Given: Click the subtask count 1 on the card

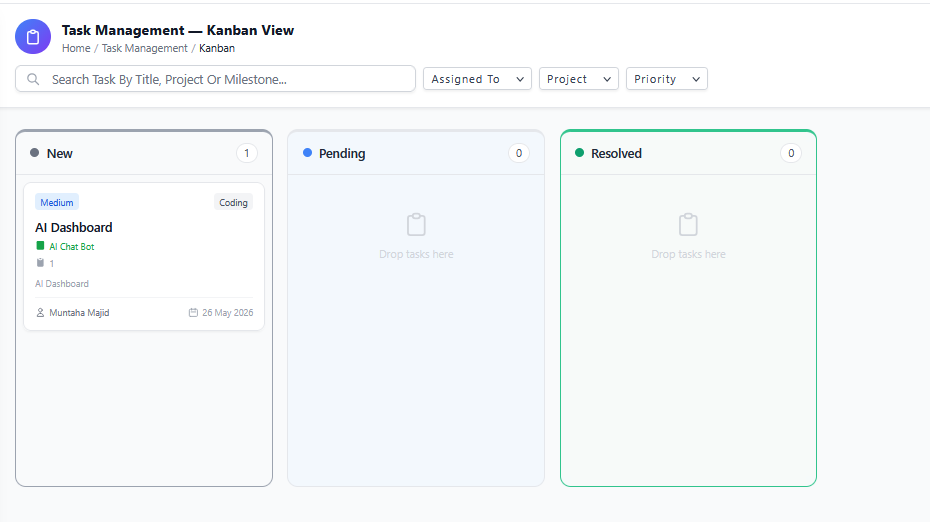Looking at the screenshot, I should click(52, 263).
